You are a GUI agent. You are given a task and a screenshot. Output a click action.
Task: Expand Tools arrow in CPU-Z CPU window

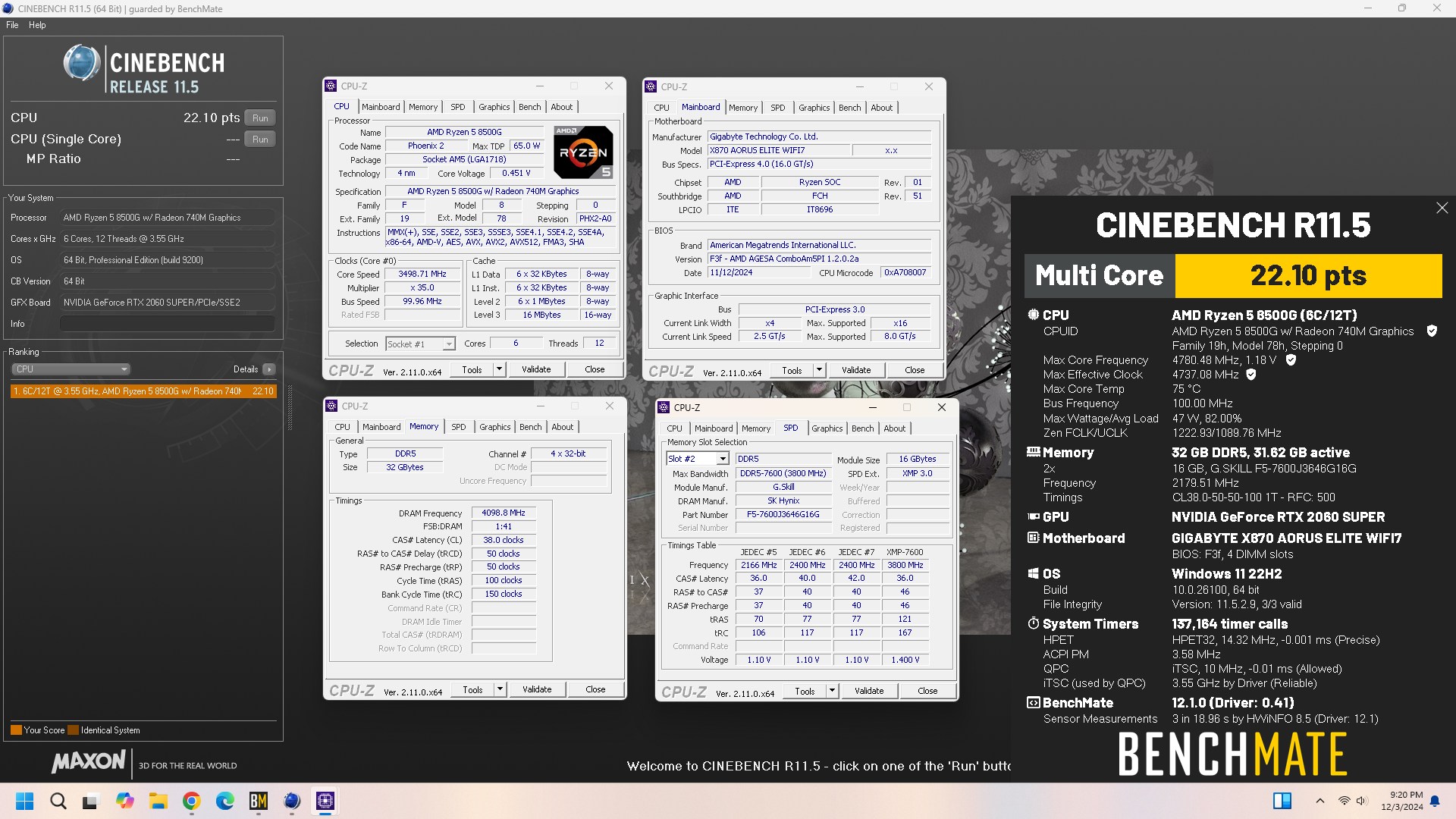pos(499,369)
